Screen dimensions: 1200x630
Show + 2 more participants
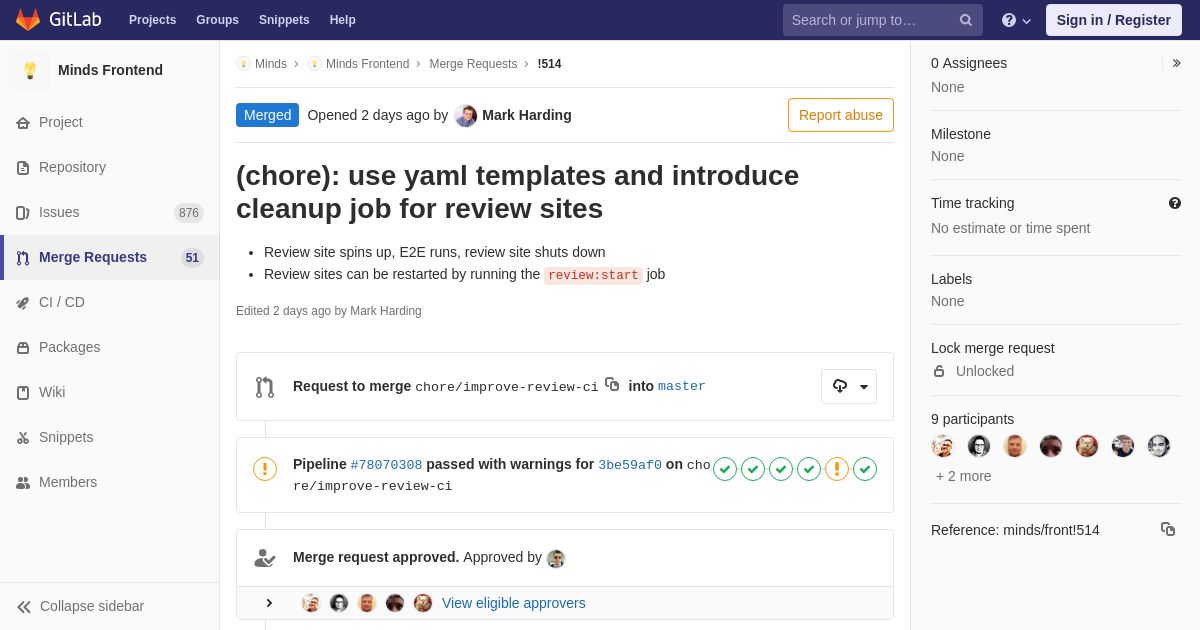pyautogui.click(x=964, y=476)
